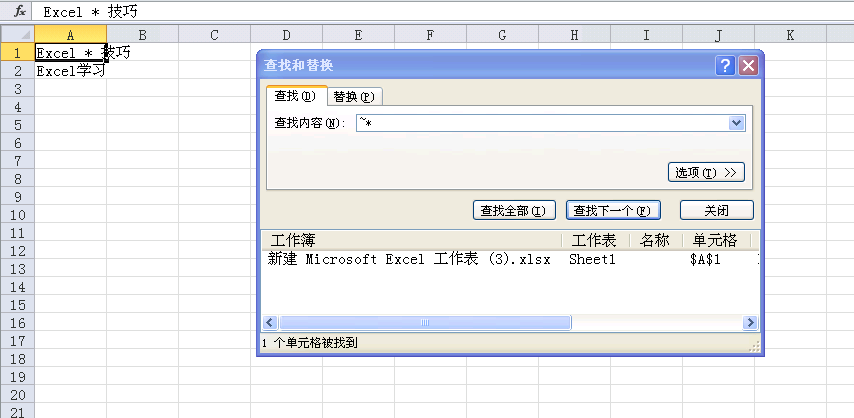Click the 查找全部 button
Image resolution: width=854 pixels, height=418 pixels.
click(514, 210)
